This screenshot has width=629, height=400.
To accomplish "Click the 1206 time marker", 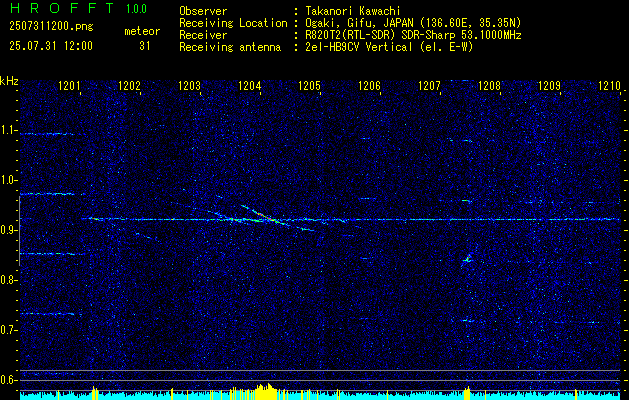I will coord(369,86).
